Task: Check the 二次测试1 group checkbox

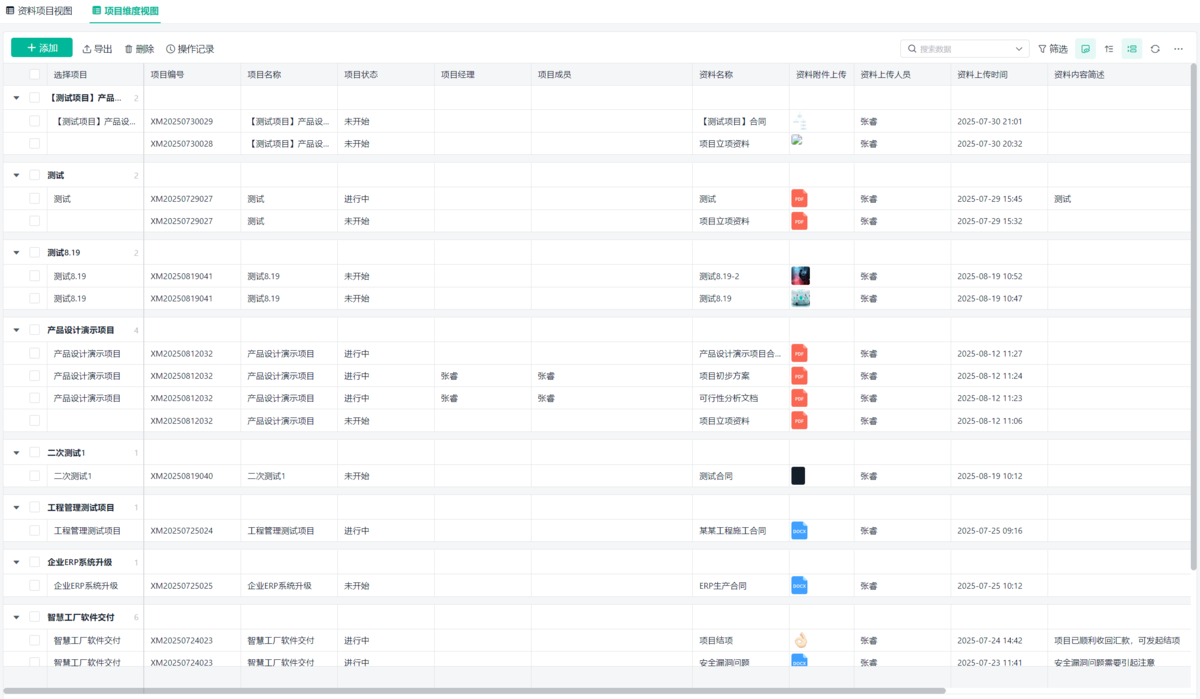Action: click(34, 452)
